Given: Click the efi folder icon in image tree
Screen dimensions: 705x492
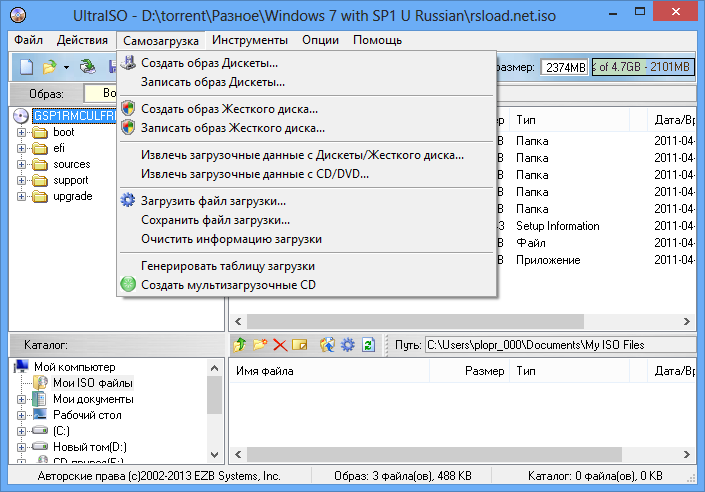Looking at the screenshot, I should point(40,148).
